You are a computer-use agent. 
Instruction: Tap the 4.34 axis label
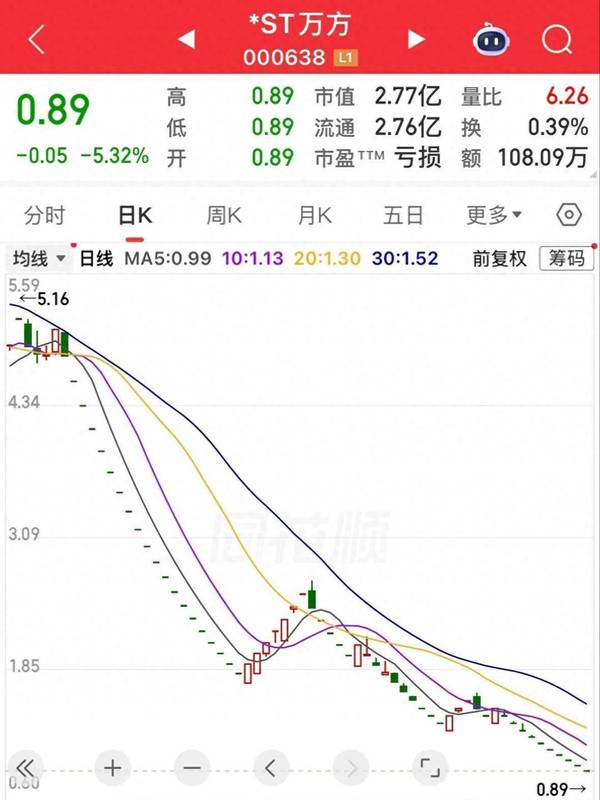(x=24, y=402)
